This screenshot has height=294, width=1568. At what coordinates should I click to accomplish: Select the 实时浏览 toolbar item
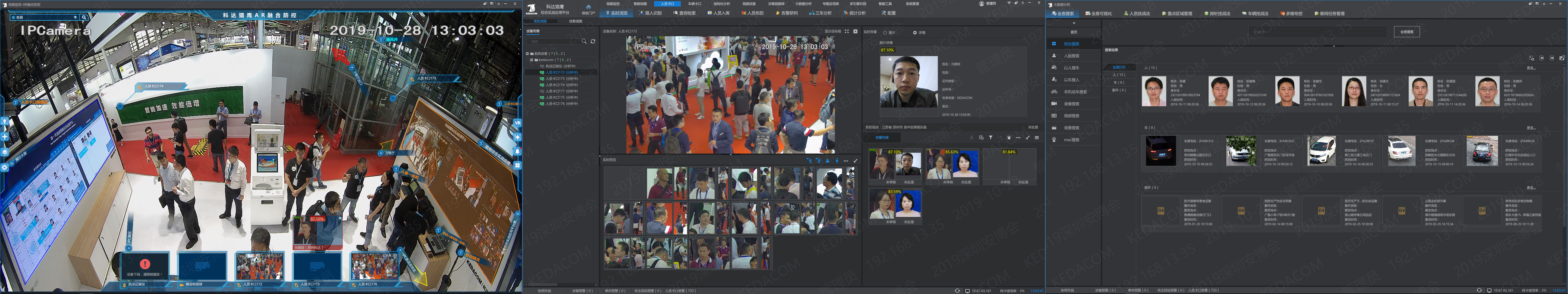617,13
